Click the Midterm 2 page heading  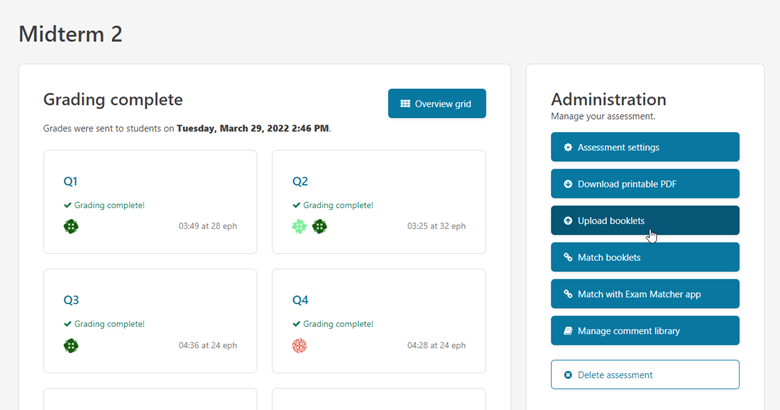70,34
